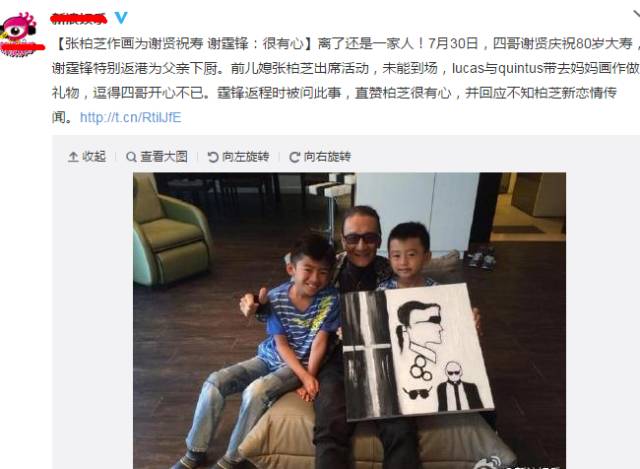
Task: Open the http://t.cn/RtilJfE short link
Action: coord(130,118)
